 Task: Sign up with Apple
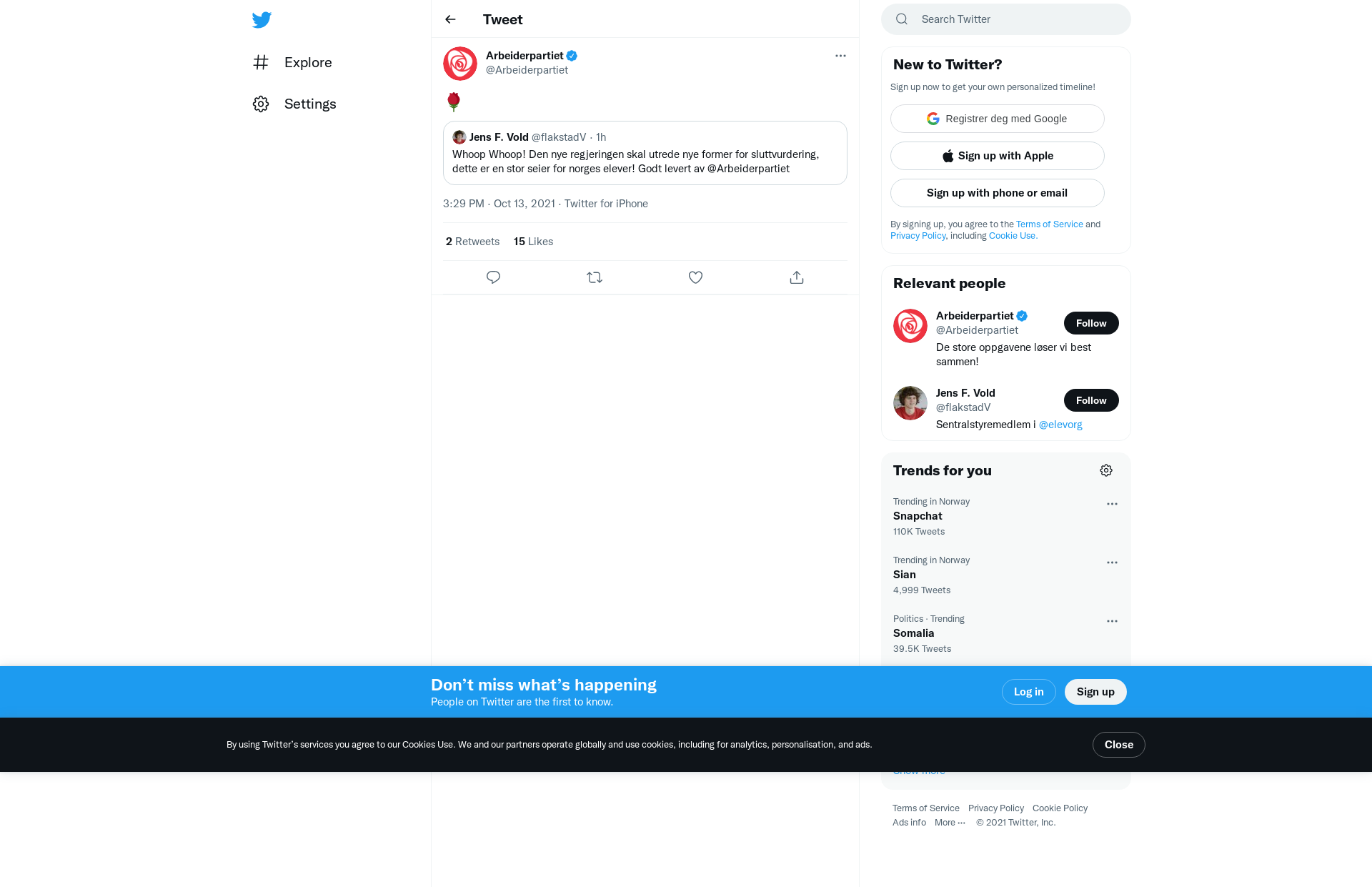(998, 156)
